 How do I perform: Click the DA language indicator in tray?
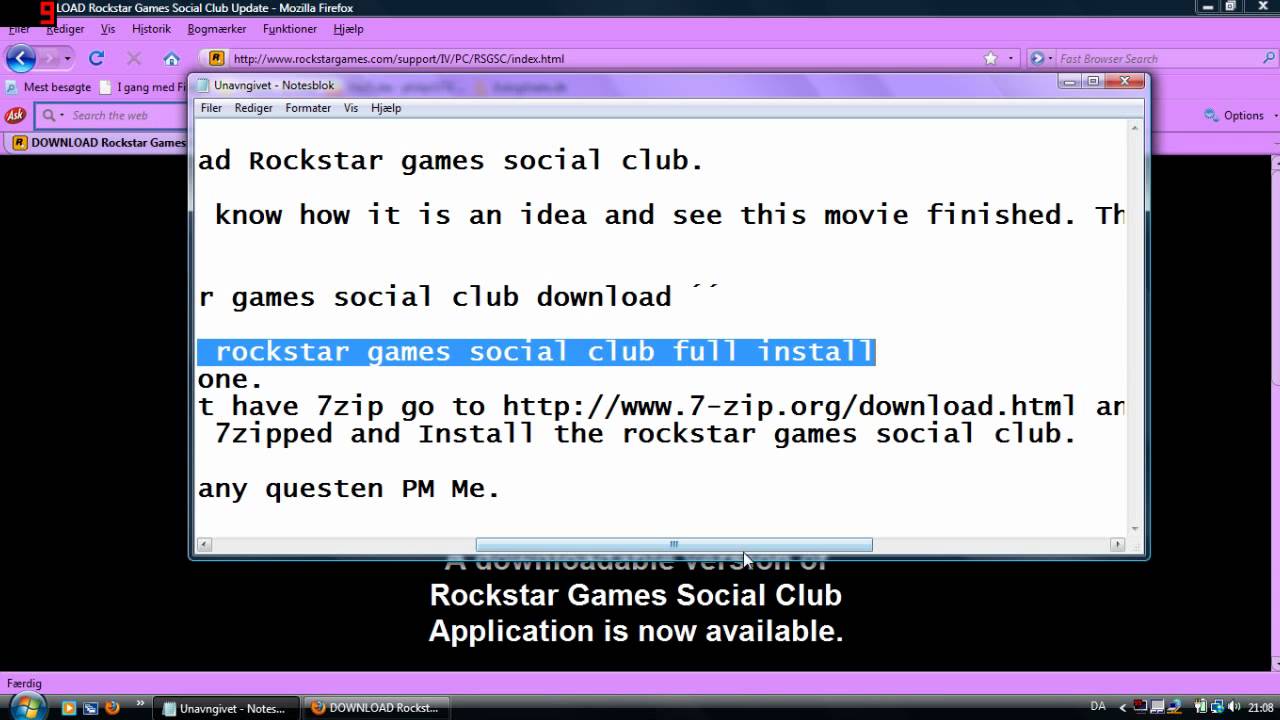tap(1098, 707)
